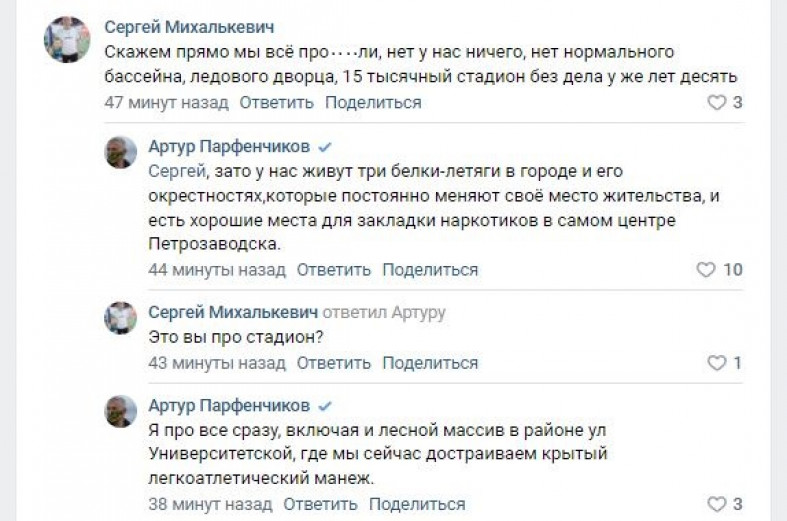The width and height of the screenshot is (787, 521).
Task: Open Сергей Михалькевич's small avatar on reply
Action: (120, 318)
